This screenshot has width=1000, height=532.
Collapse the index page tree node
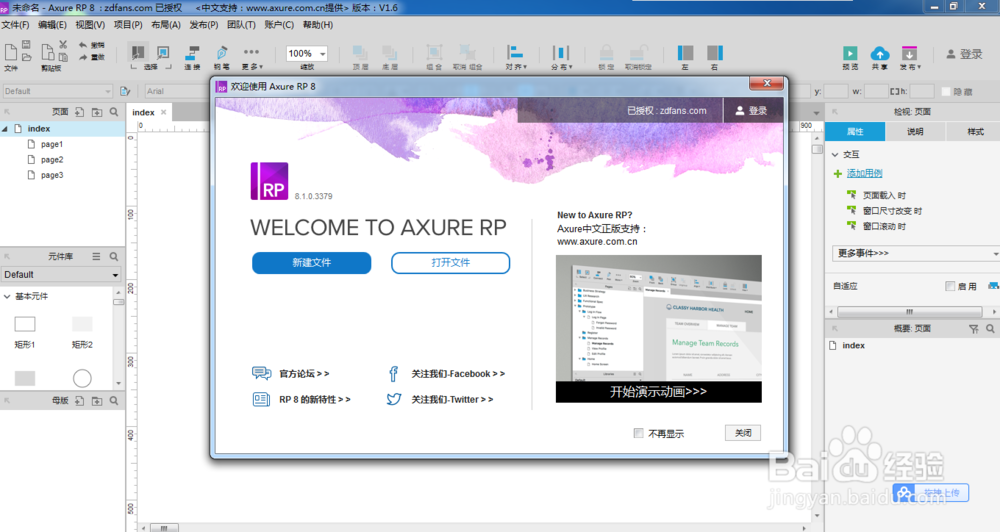[x=5, y=129]
